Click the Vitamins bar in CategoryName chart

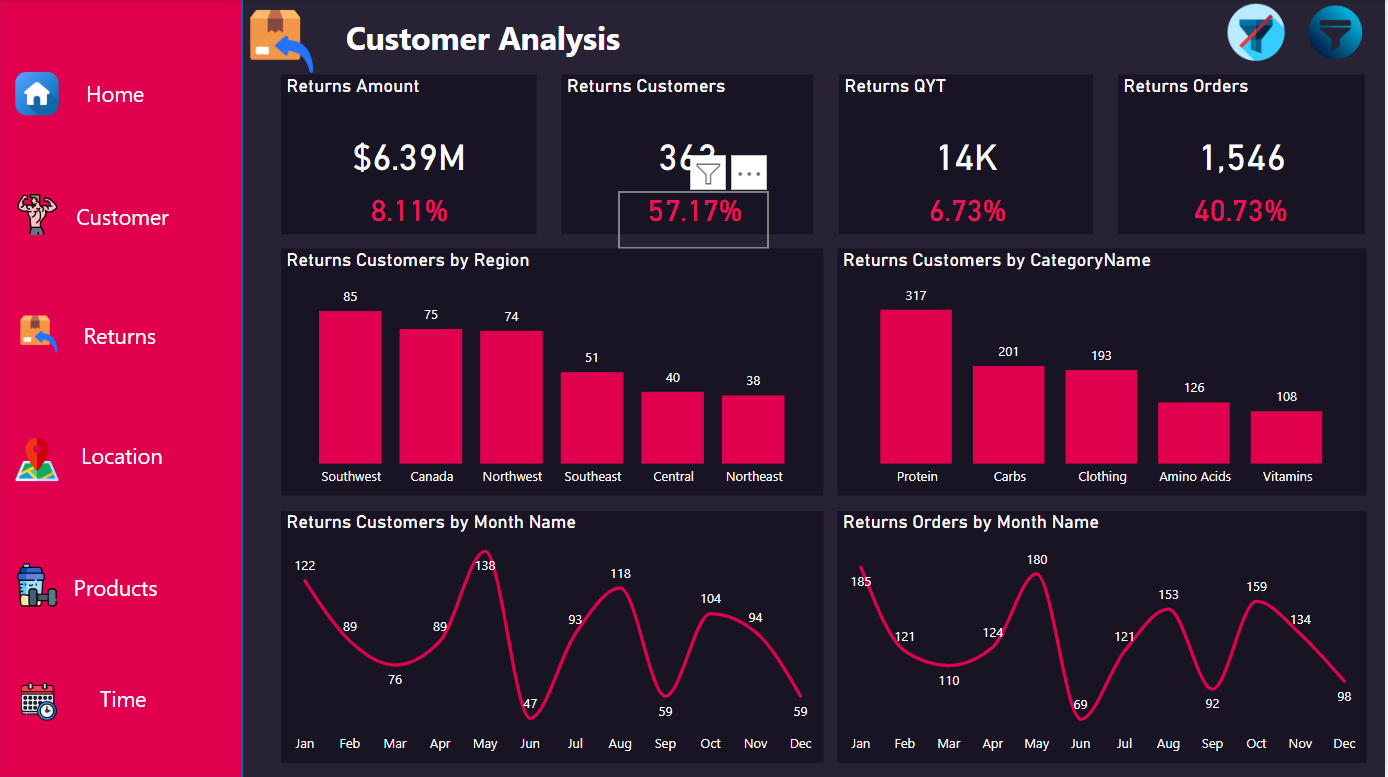click(1286, 437)
